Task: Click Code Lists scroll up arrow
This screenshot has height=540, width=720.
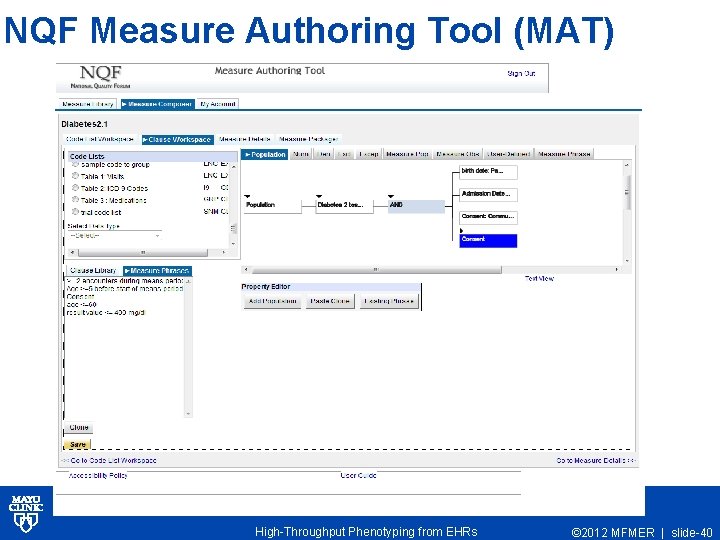Action: tap(234, 166)
